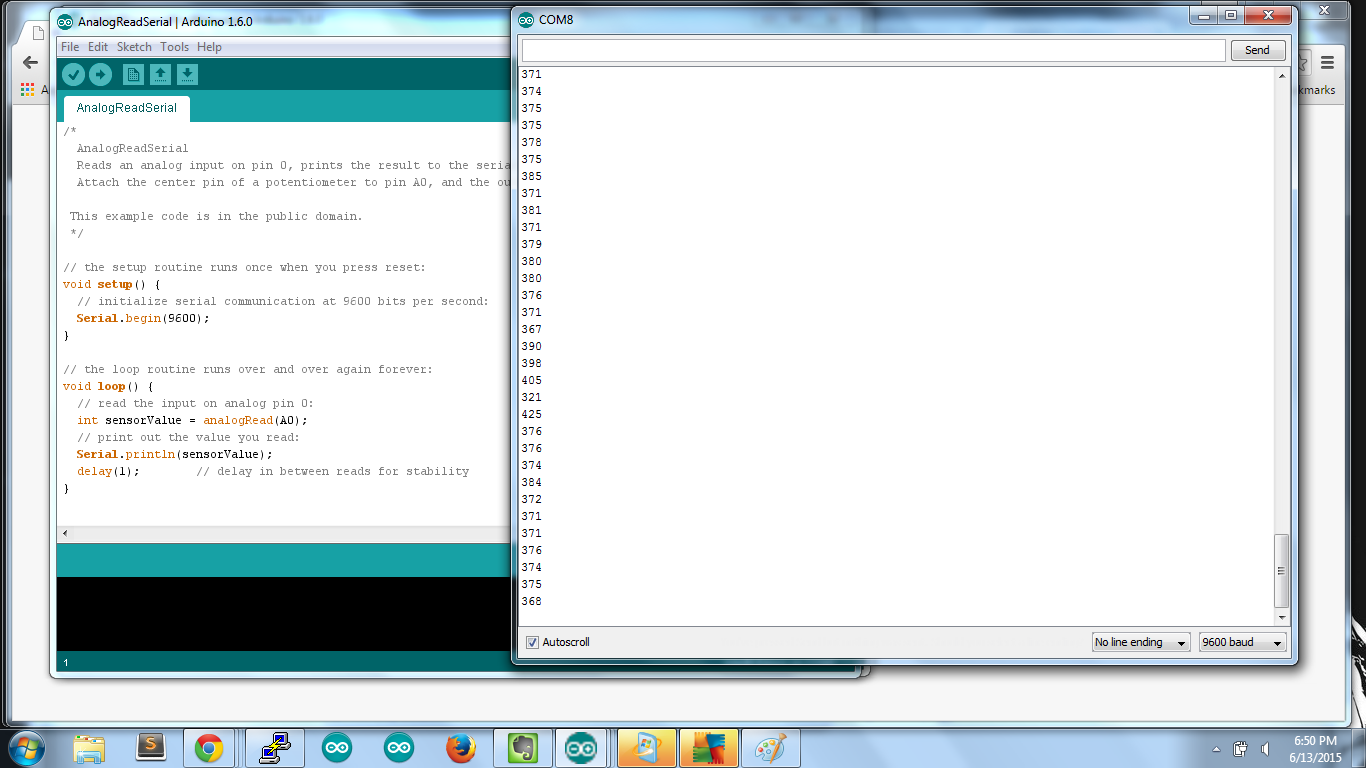The image size is (1366, 768).
Task: Open Google Chrome from the taskbar
Action: click(209, 748)
